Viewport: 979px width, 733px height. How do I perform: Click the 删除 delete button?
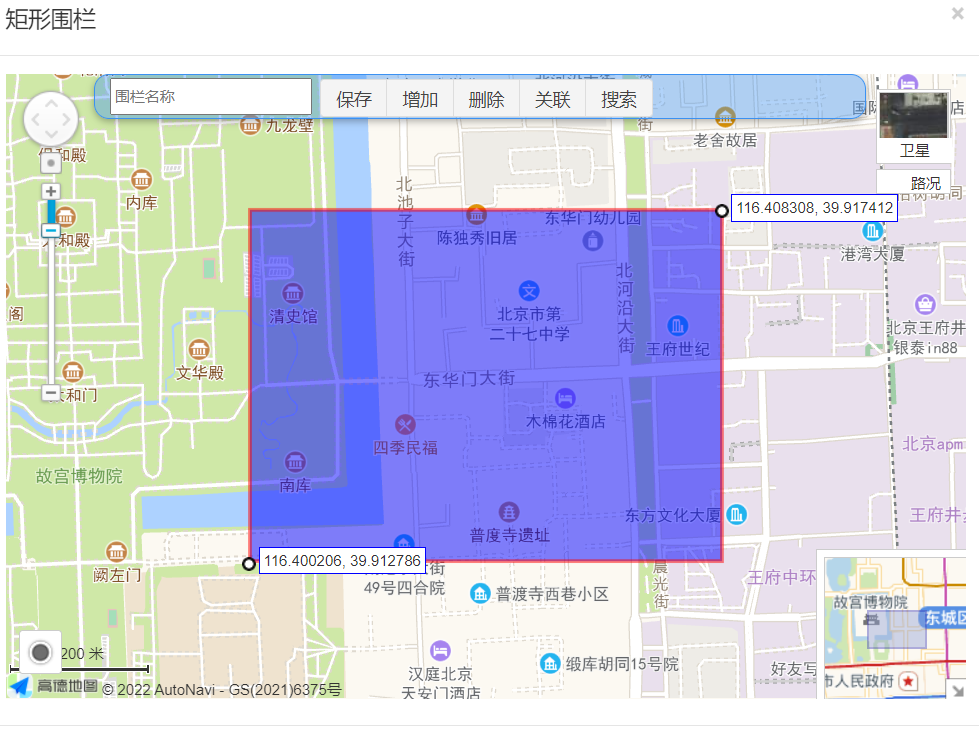(486, 99)
